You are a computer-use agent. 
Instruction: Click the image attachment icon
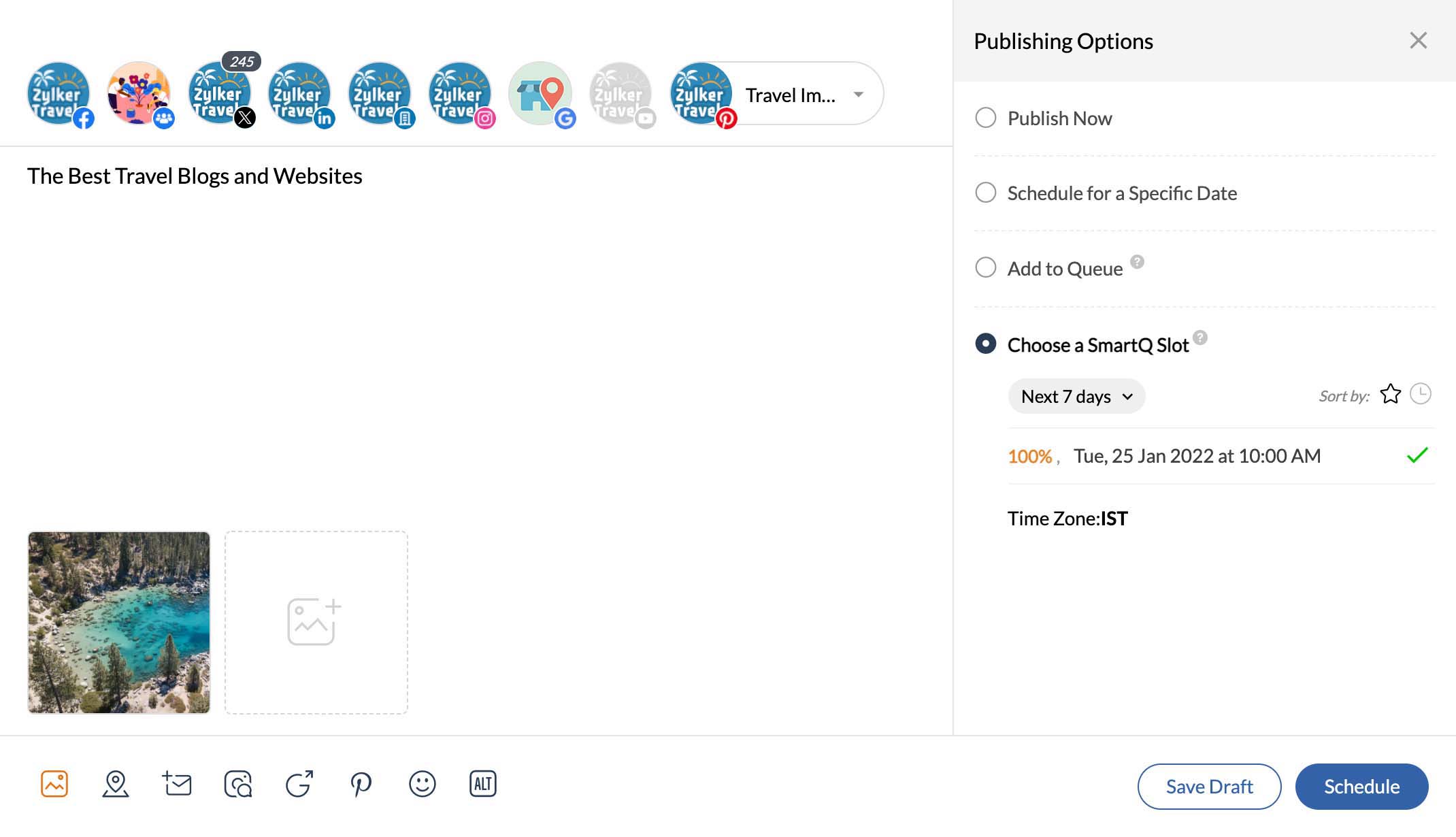54,784
